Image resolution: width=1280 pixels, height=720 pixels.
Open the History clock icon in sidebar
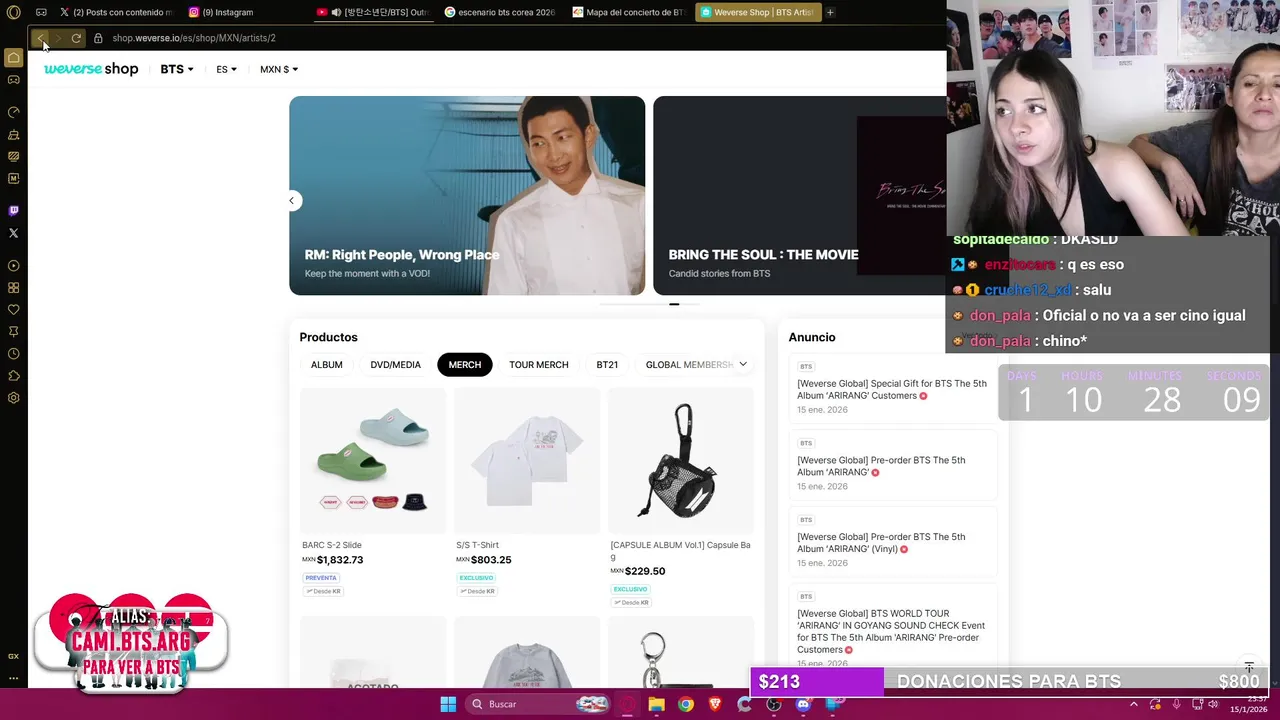[x=13, y=354]
